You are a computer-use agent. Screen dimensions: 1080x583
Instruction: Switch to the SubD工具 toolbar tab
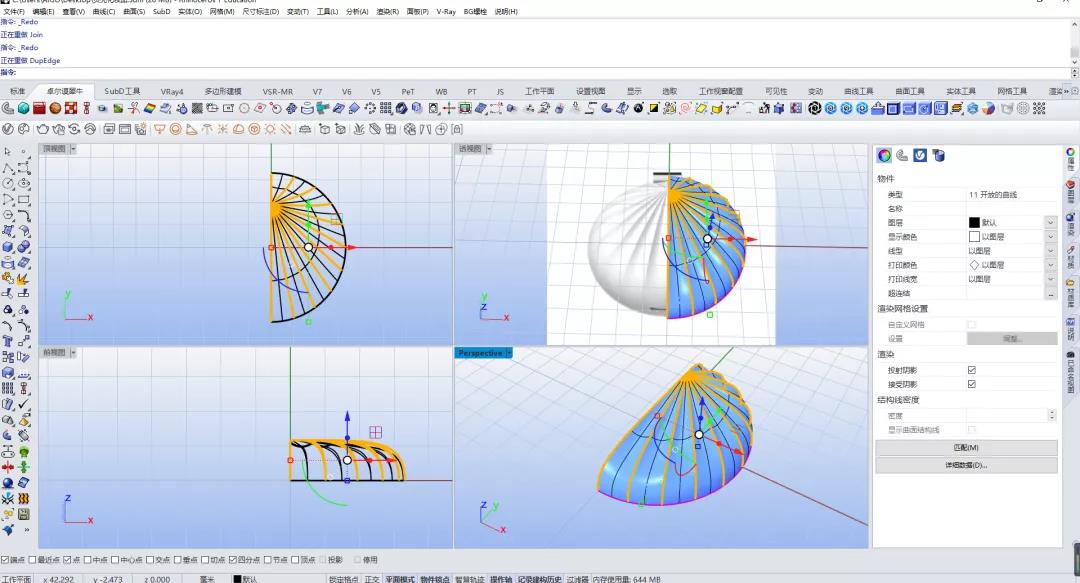122,91
